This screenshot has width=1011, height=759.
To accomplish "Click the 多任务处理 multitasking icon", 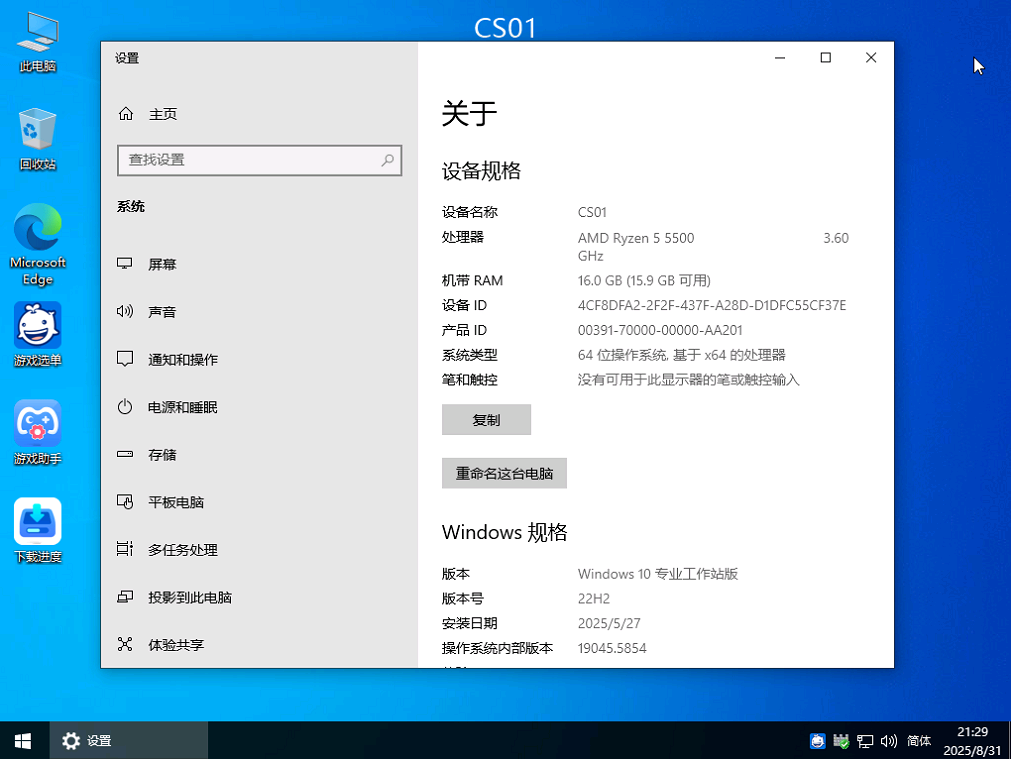I will tap(124, 549).
